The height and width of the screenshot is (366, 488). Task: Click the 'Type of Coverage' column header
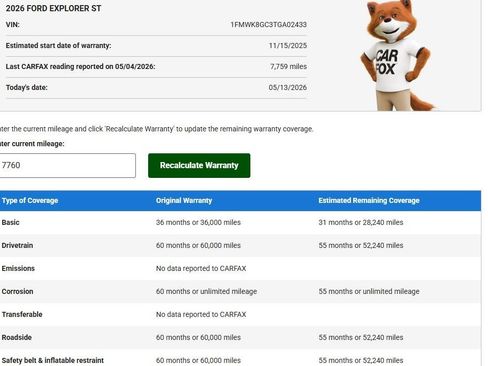(x=30, y=201)
